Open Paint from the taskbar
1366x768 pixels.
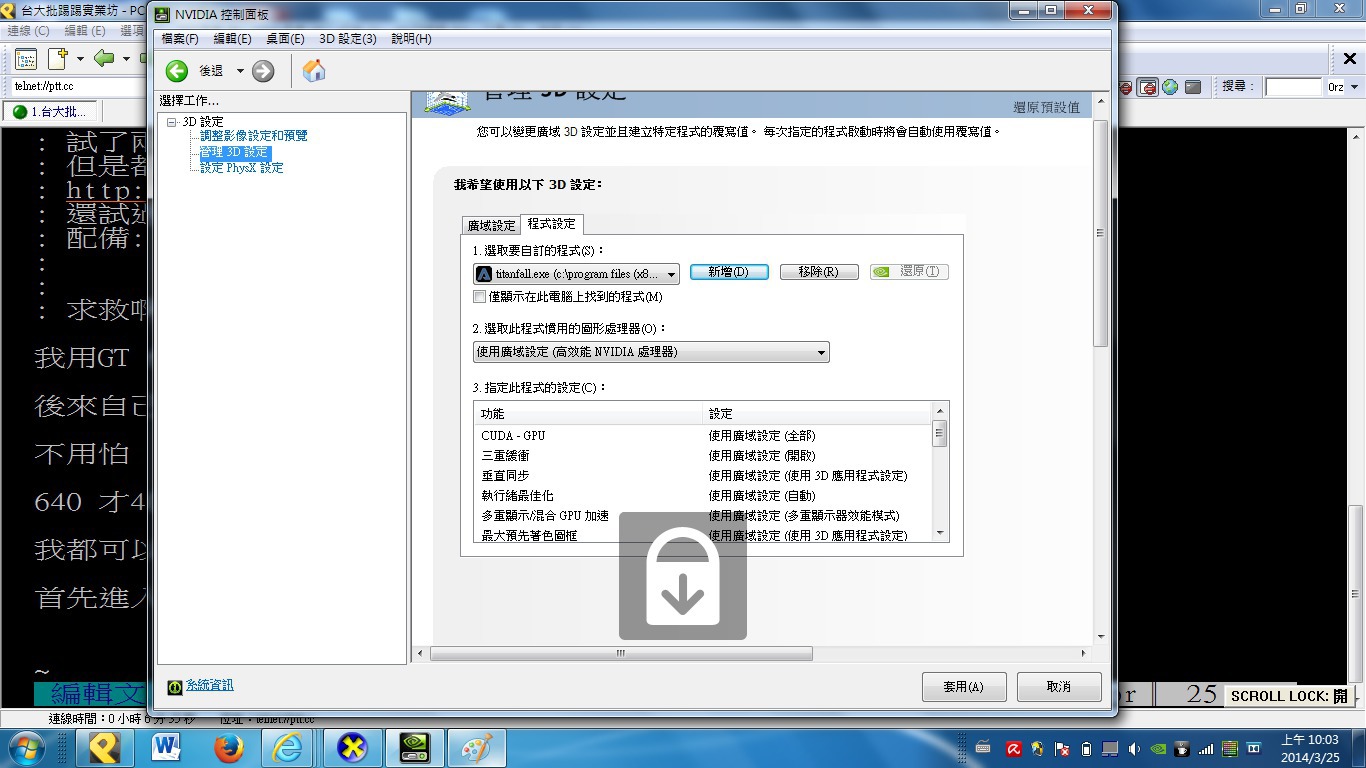(476, 748)
